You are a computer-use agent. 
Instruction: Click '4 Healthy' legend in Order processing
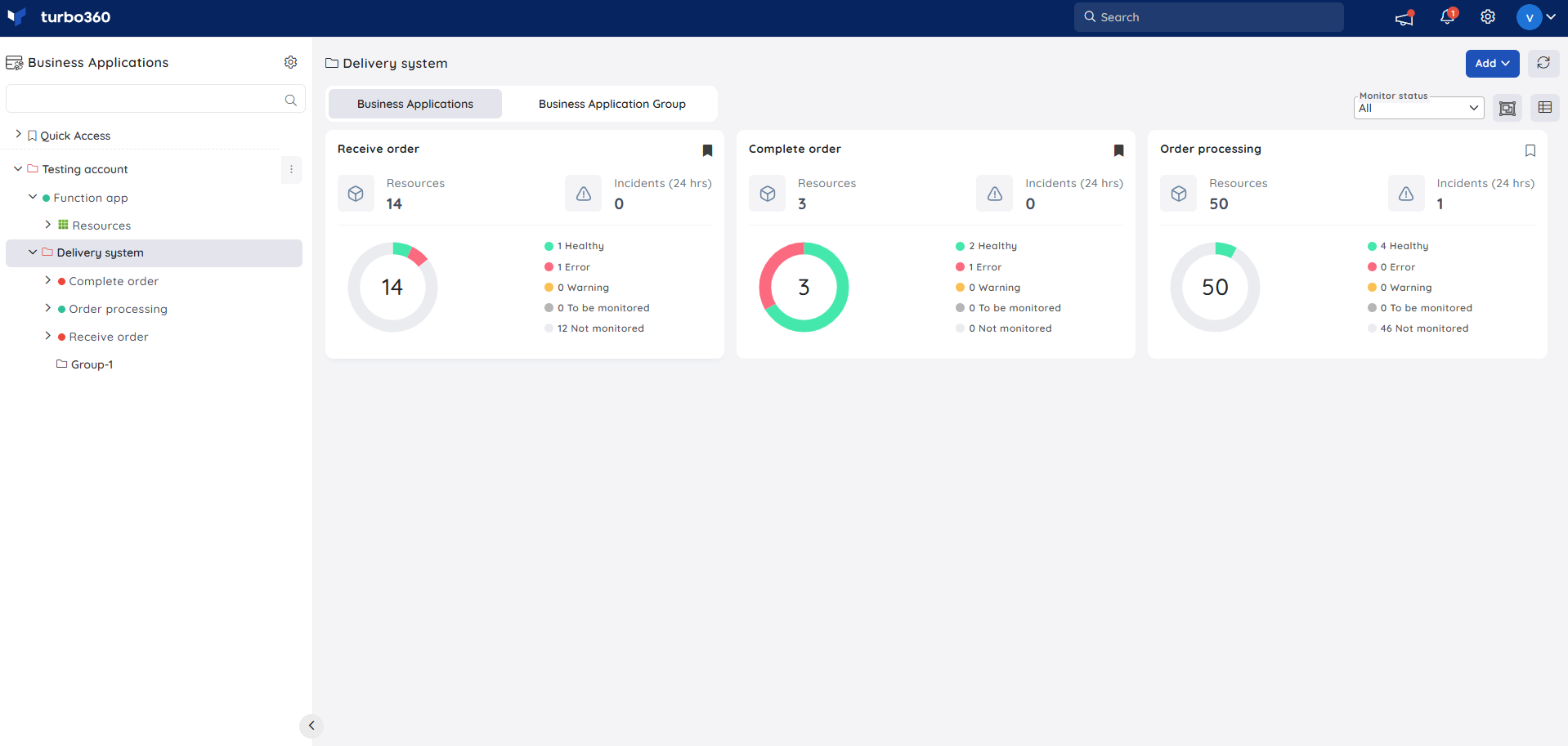(x=1398, y=246)
